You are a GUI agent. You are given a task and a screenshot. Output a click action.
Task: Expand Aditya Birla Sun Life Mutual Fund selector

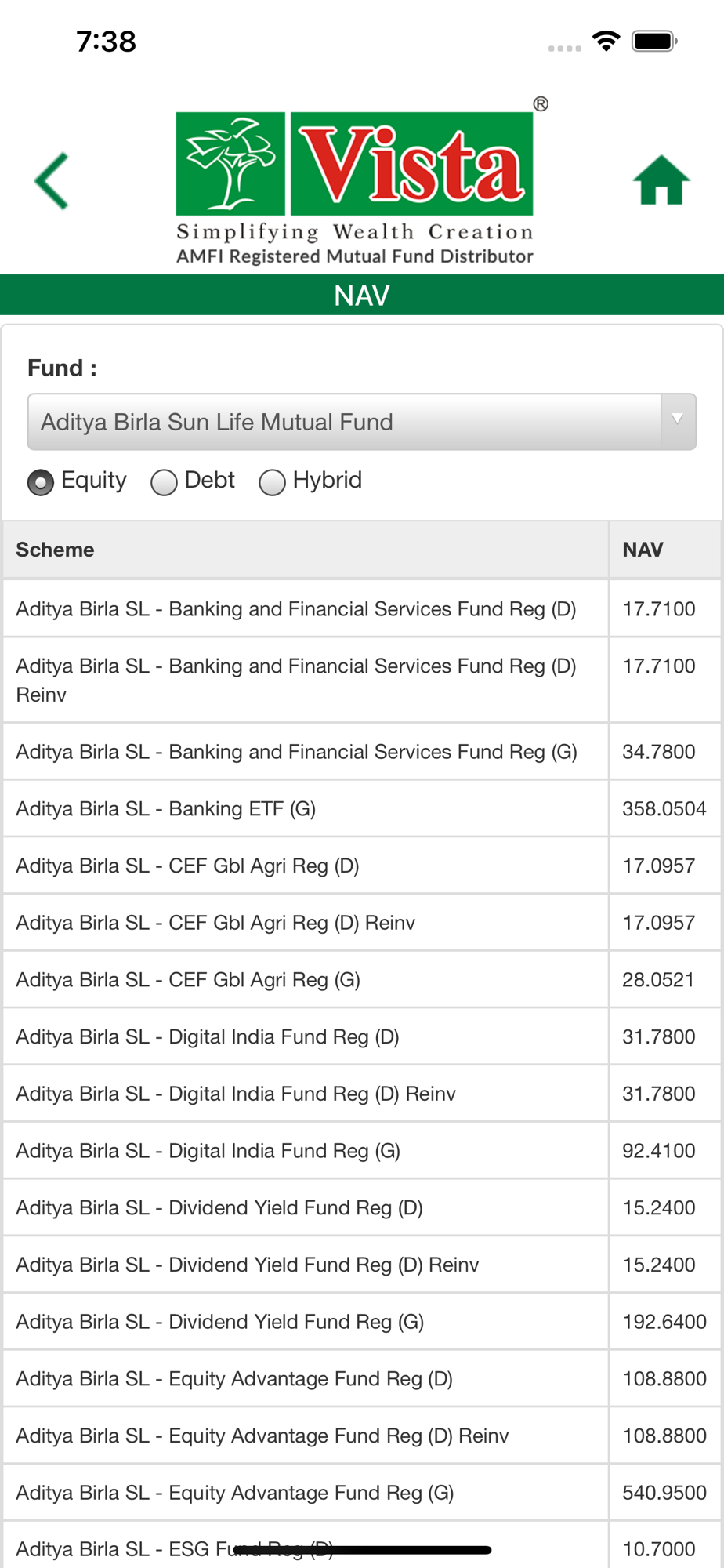(345, 422)
